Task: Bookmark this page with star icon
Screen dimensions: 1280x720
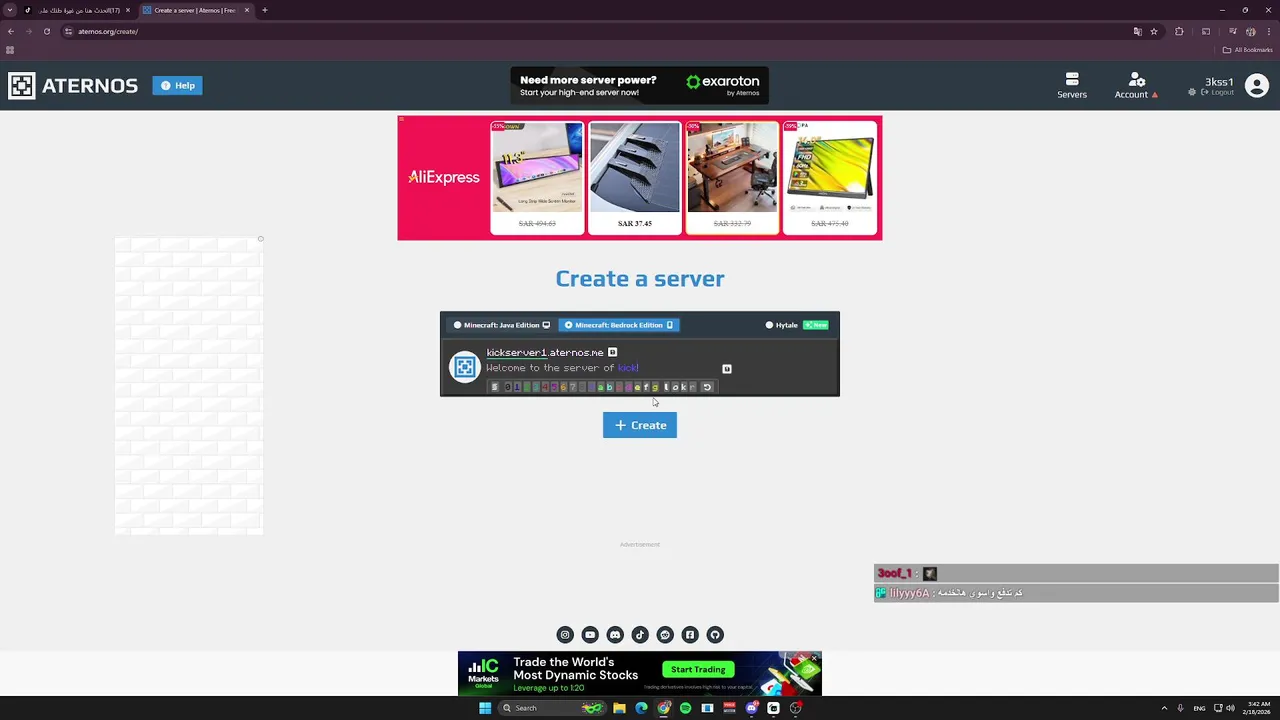Action: 1154,31
